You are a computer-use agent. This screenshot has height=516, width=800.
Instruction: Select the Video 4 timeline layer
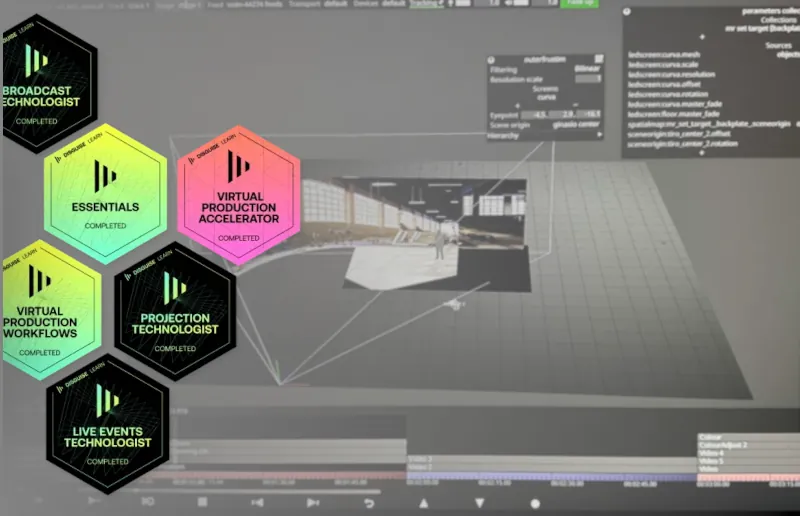point(748,453)
